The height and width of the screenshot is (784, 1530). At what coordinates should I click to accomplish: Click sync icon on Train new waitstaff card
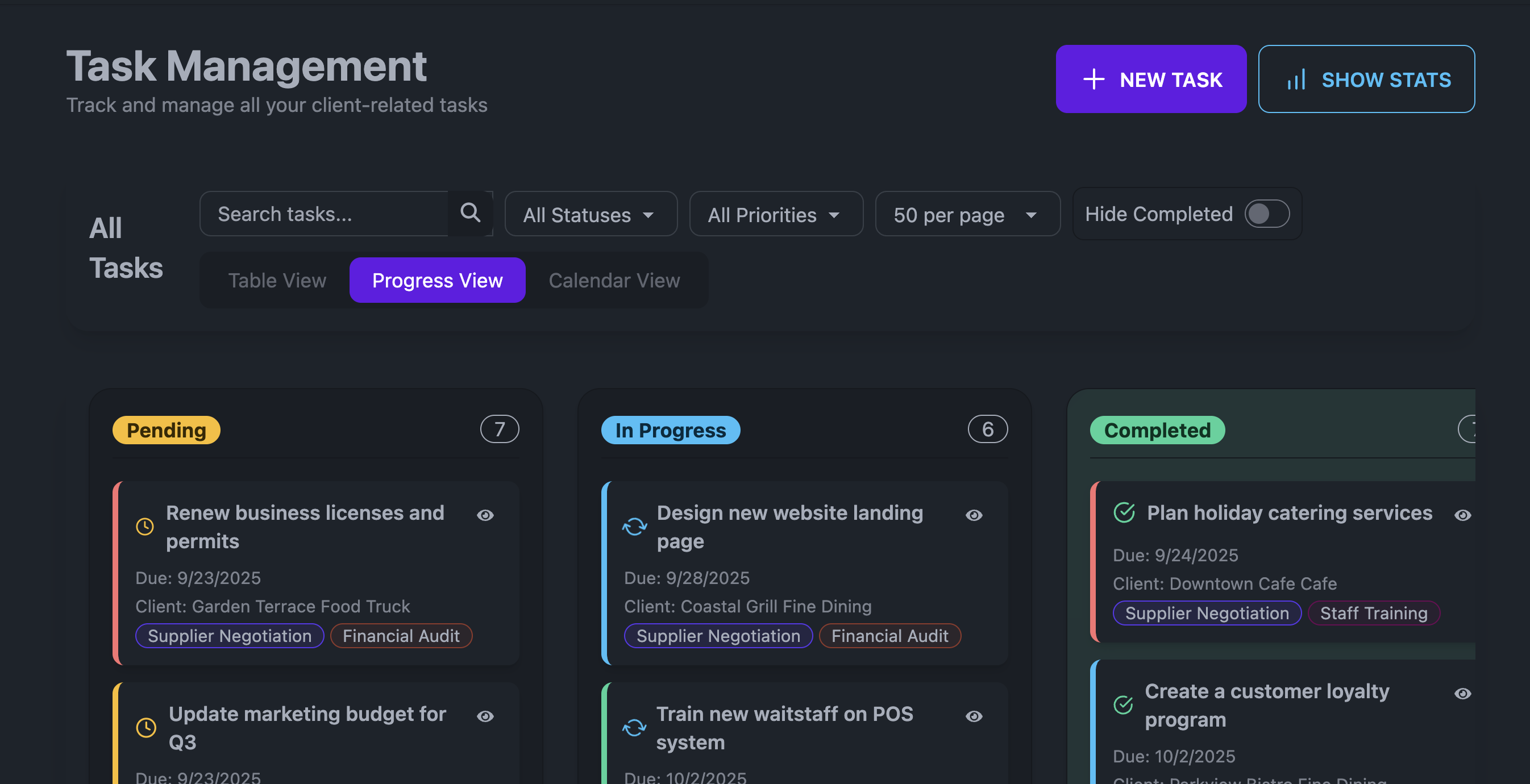tap(634, 728)
